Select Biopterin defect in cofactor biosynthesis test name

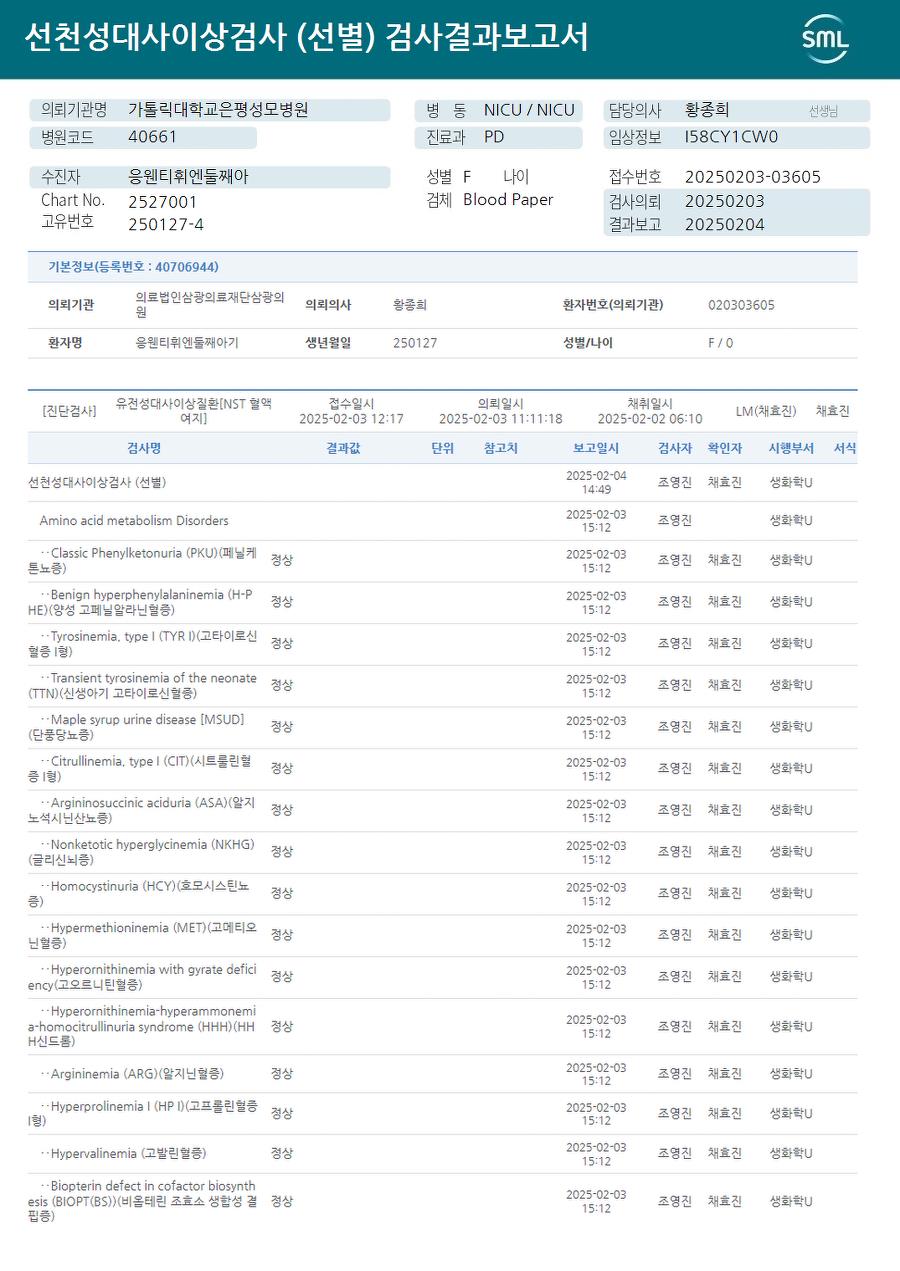click(142, 1201)
